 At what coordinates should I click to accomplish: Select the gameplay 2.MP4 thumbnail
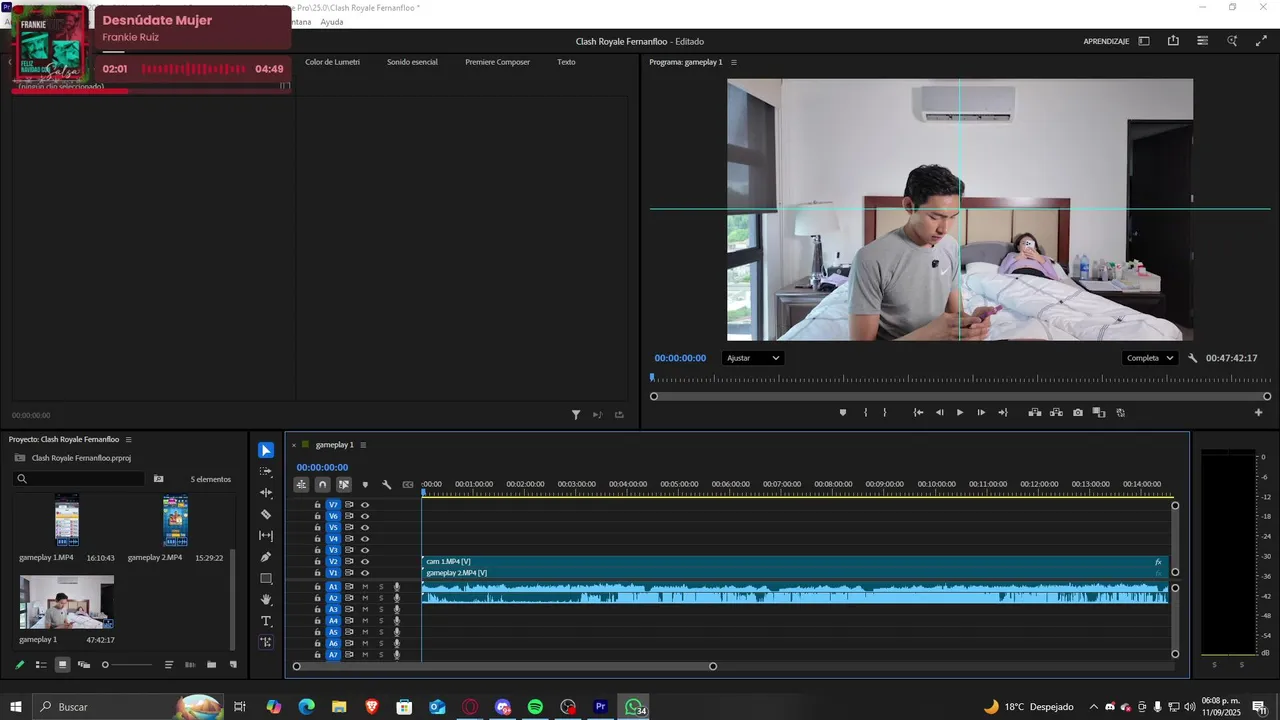[175, 521]
